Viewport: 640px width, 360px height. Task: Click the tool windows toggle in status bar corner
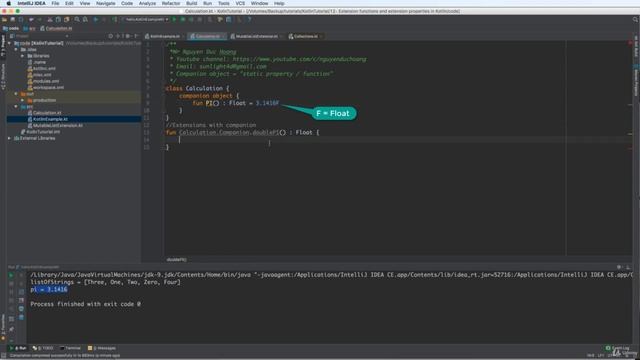point(3,356)
